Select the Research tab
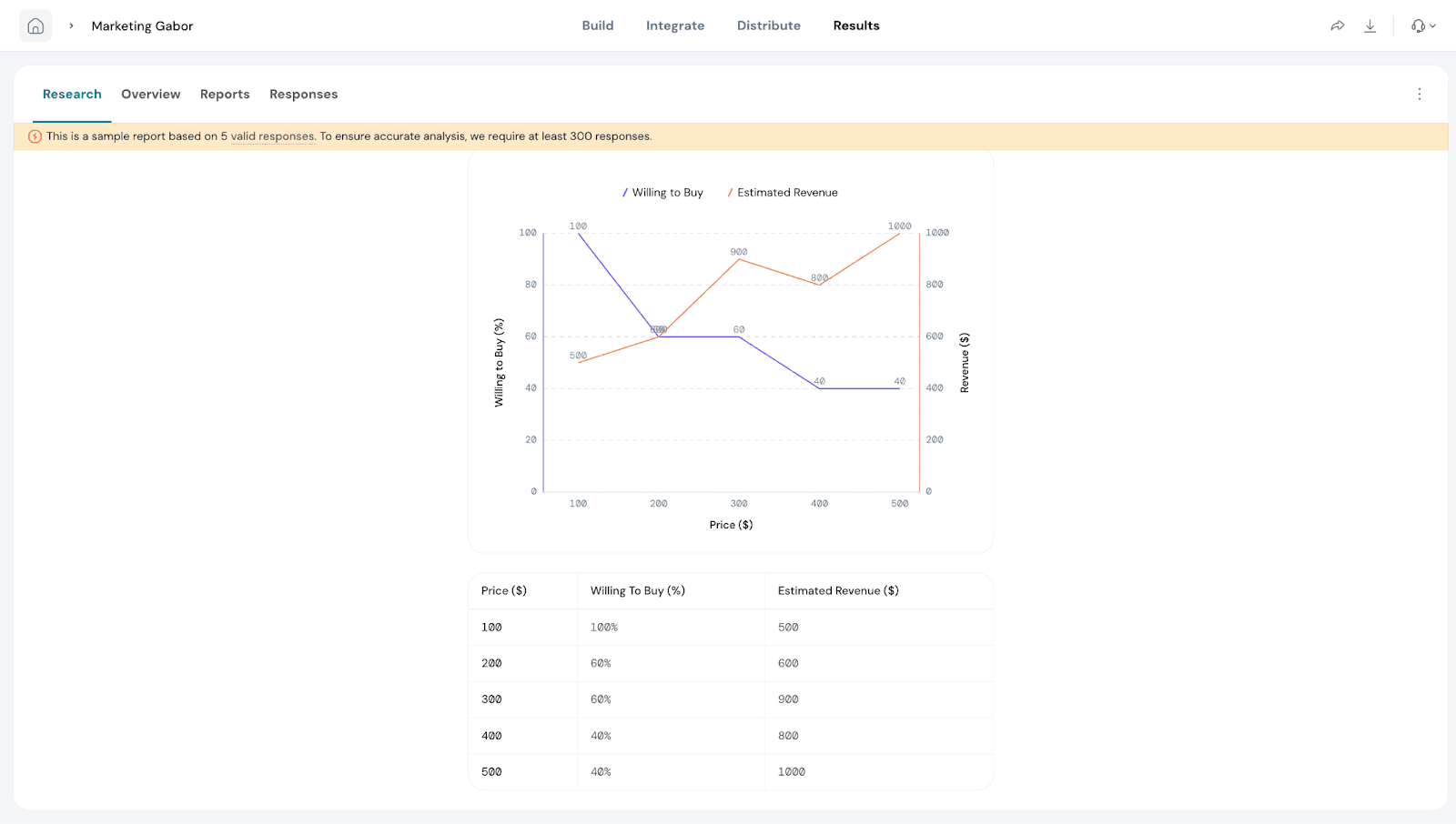This screenshot has height=824, width=1456. point(72,94)
